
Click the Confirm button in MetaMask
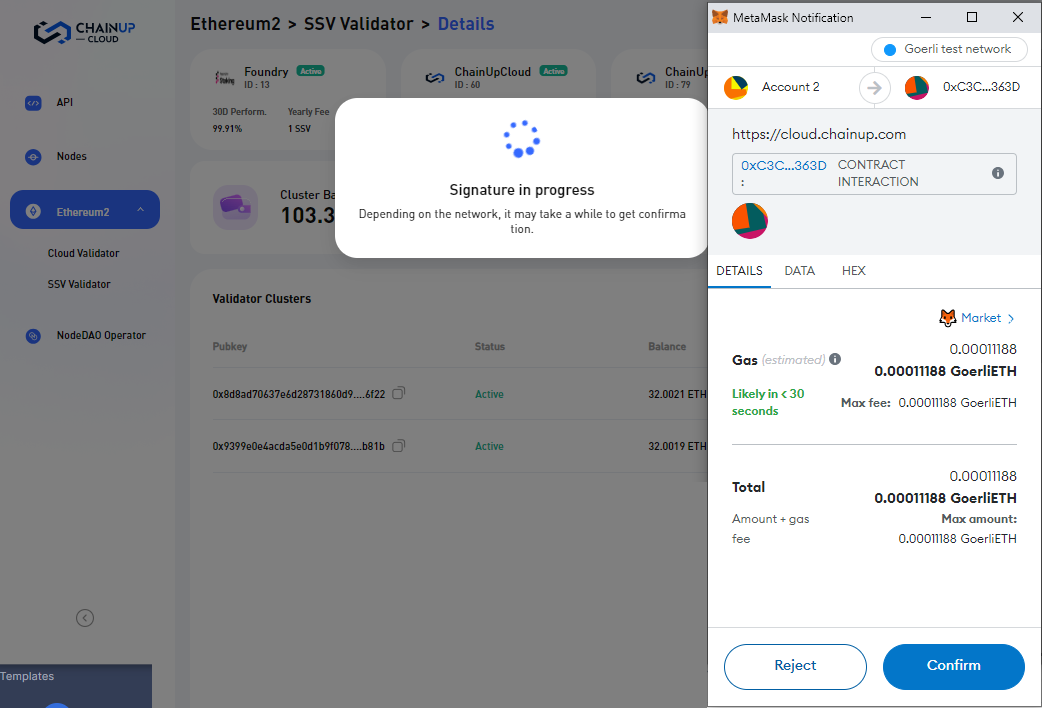point(953,666)
